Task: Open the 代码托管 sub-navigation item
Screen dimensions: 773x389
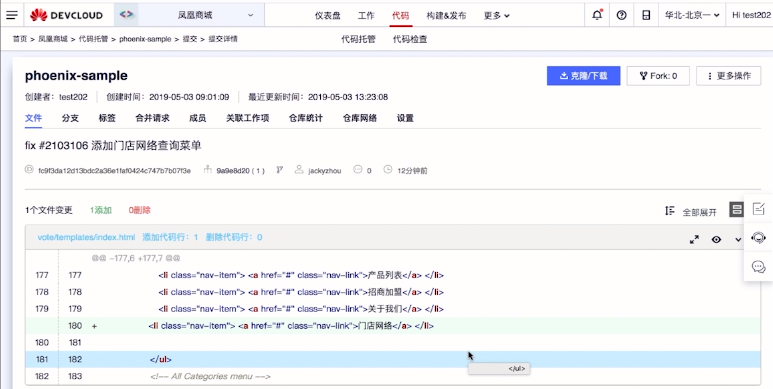Action: [358, 39]
